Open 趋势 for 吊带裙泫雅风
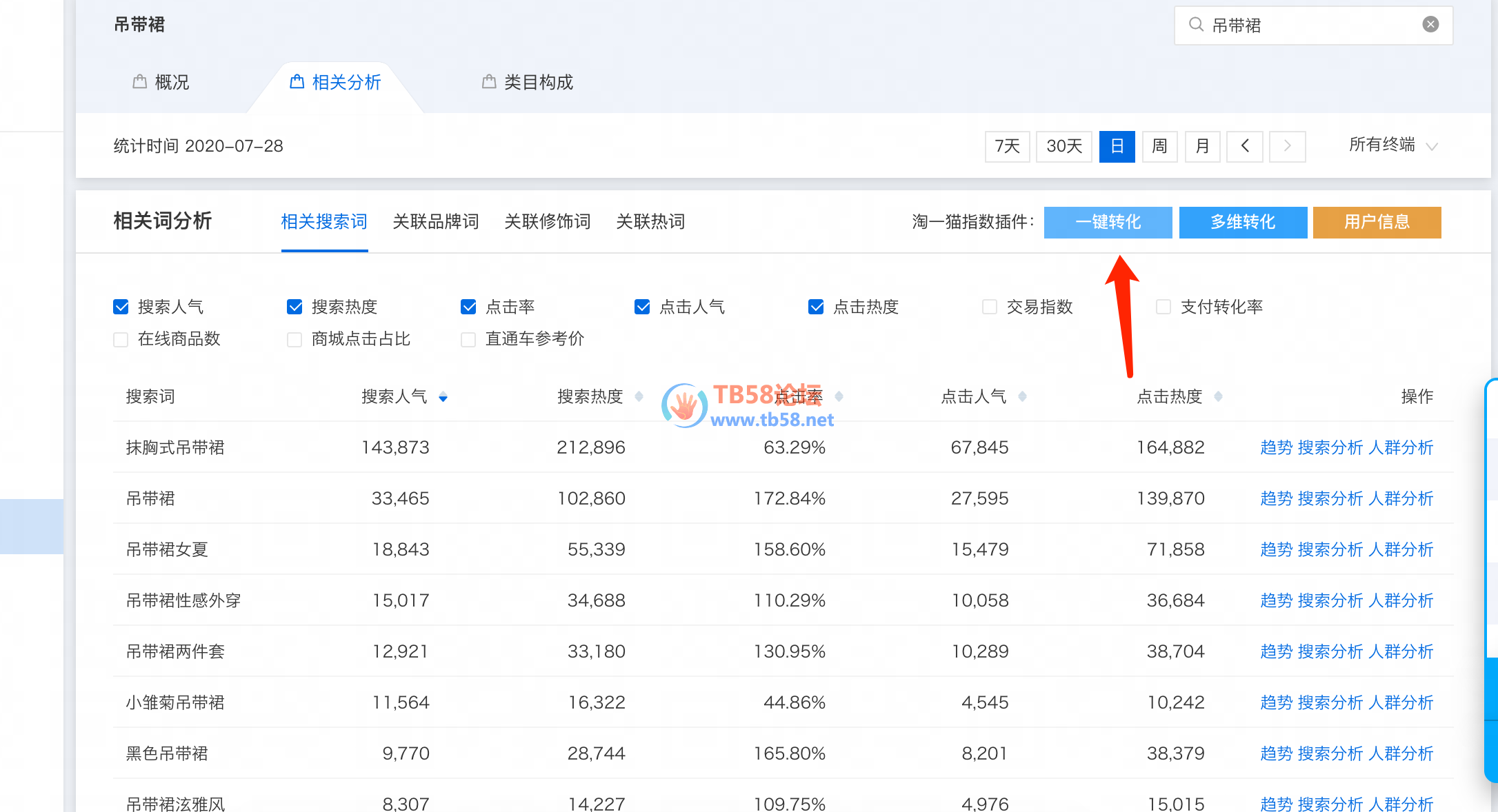This screenshot has height=812, width=1498. [x=1276, y=804]
